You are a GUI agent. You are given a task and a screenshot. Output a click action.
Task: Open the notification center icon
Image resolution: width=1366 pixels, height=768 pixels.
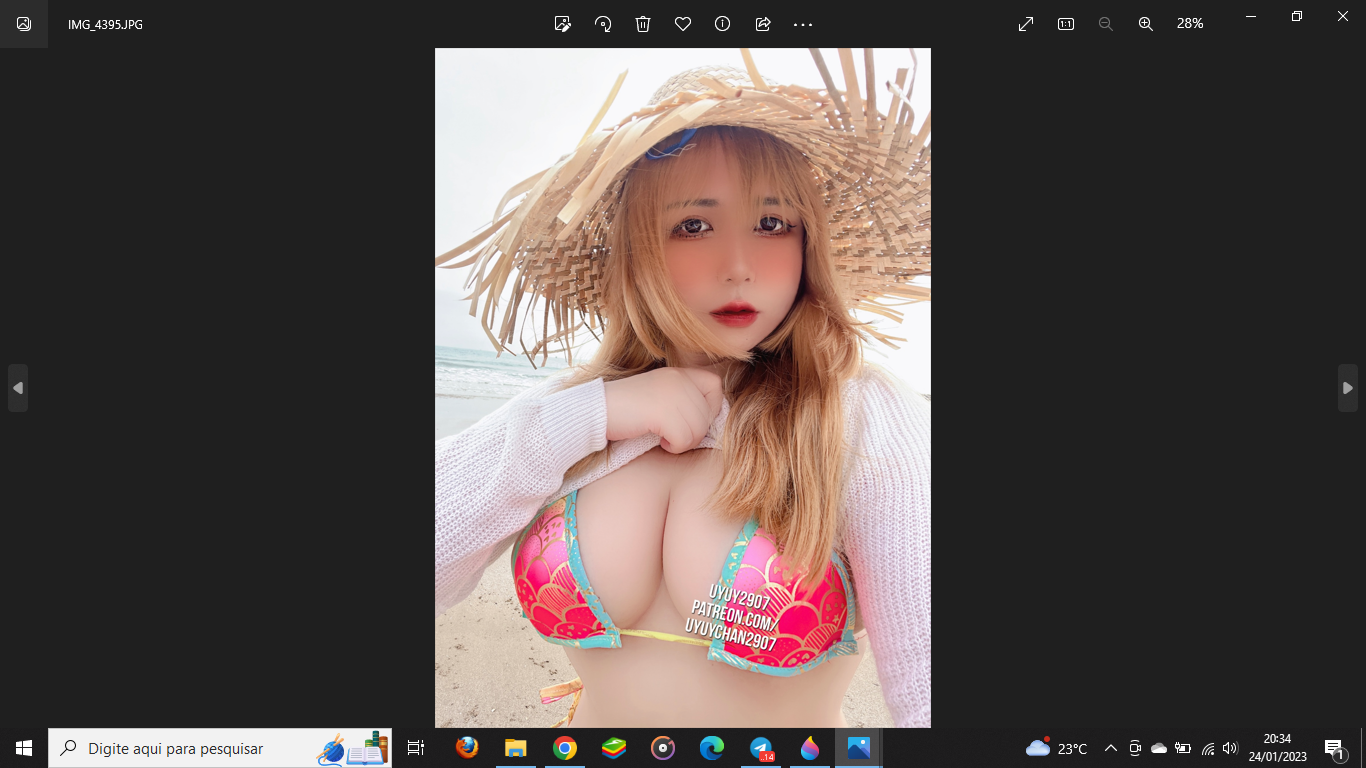[1335, 749]
